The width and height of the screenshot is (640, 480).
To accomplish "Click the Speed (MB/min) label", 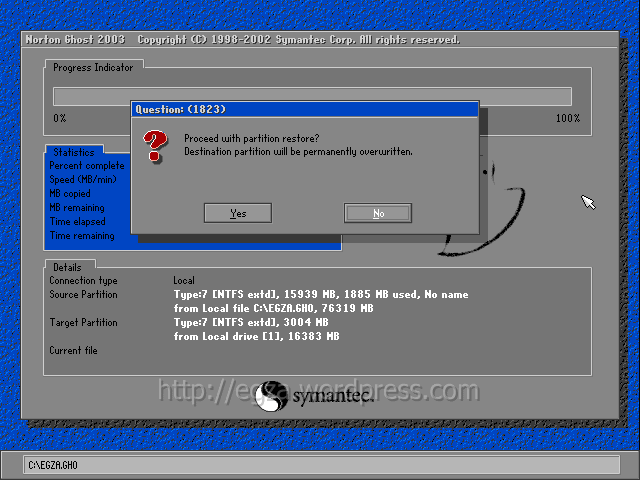I will pyautogui.click(x=83, y=180).
